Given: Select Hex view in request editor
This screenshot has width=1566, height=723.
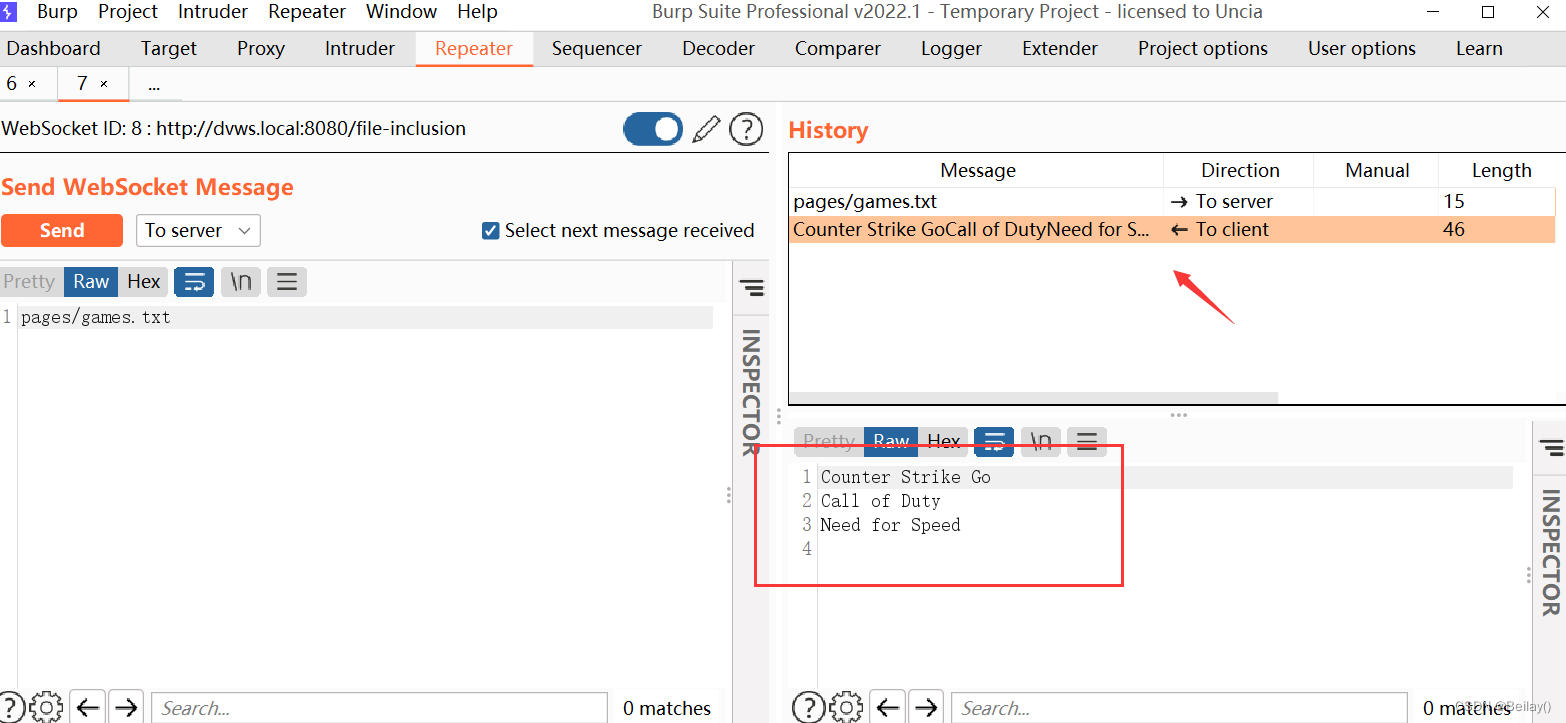Looking at the screenshot, I should pyautogui.click(x=143, y=282).
